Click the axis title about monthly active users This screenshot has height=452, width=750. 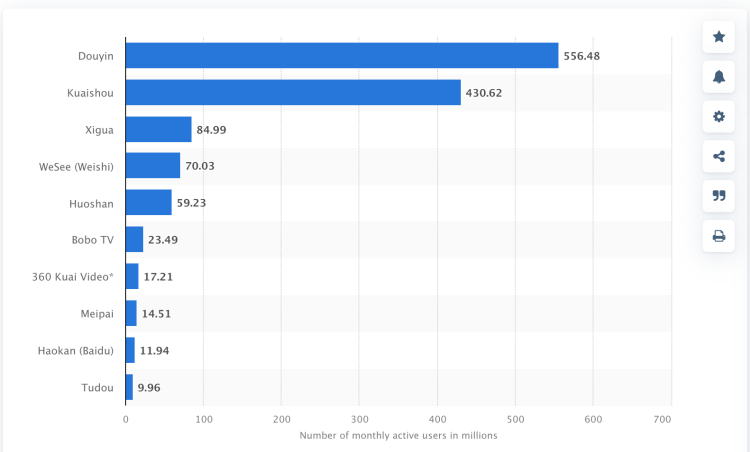coord(398,435)
